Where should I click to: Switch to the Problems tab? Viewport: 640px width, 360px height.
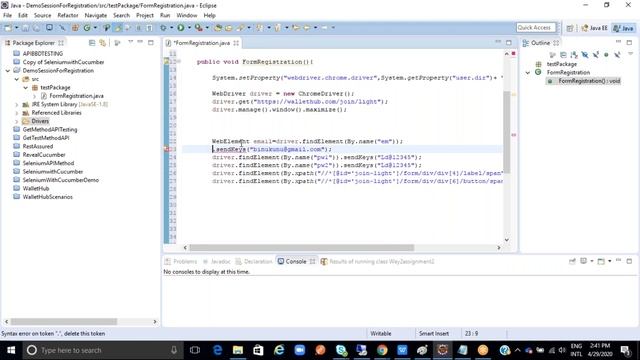click(181, 262)
